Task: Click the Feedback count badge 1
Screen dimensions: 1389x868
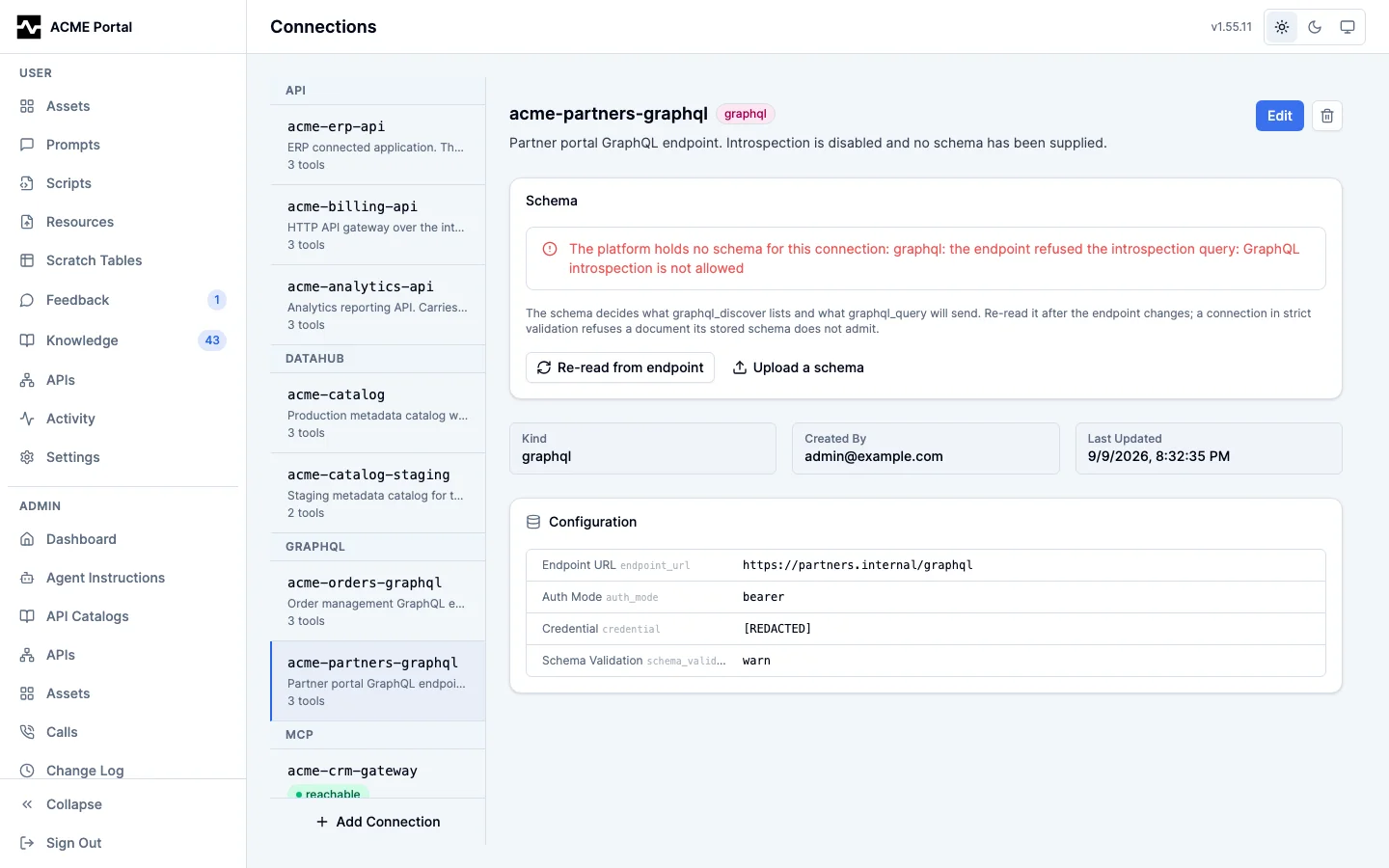Action: [217, 300]
